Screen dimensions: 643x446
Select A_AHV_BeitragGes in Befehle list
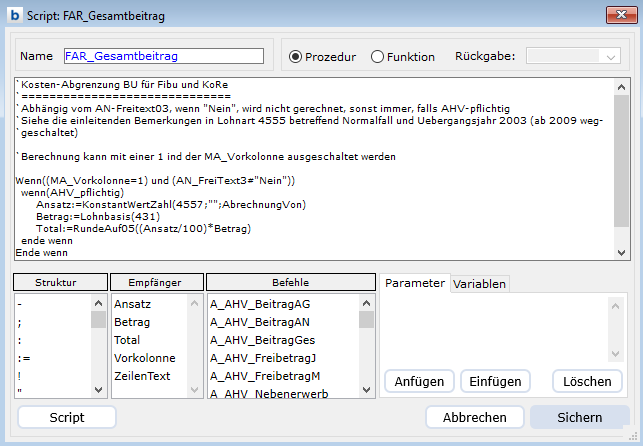tap(255, 340)
